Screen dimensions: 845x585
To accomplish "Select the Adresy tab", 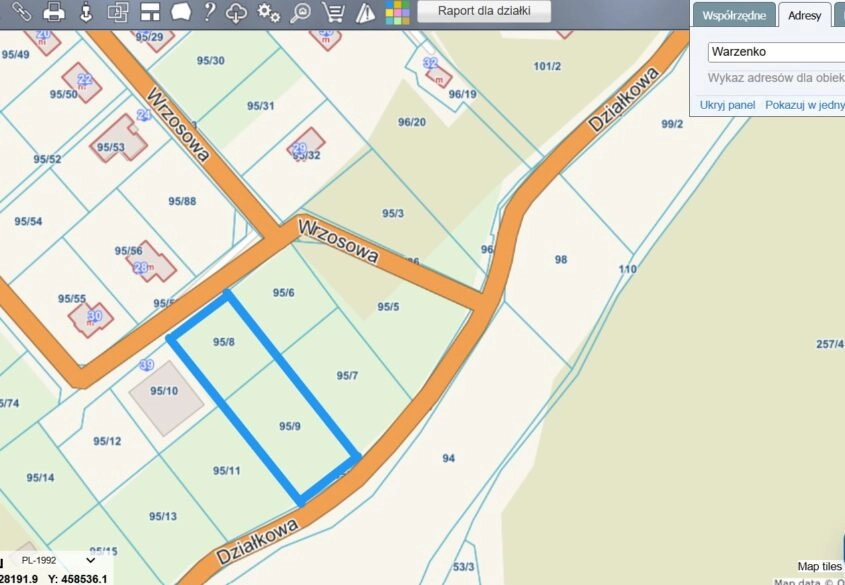I will coord(804,16).
